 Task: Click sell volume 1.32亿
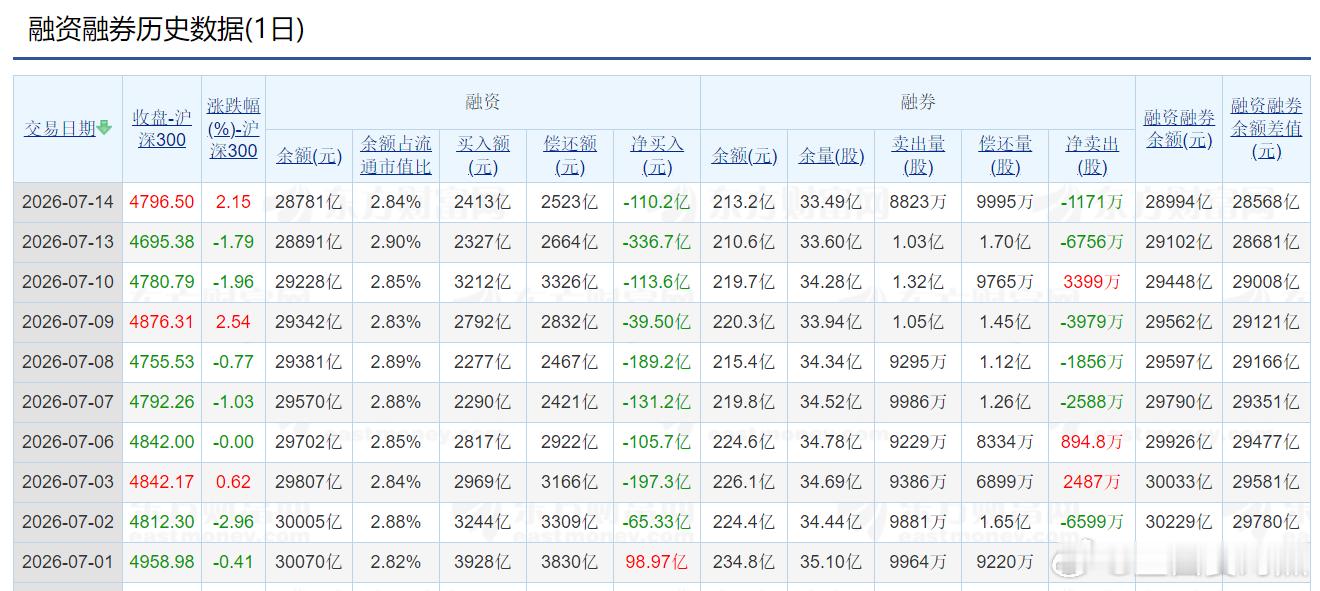(x=918, y=282)
